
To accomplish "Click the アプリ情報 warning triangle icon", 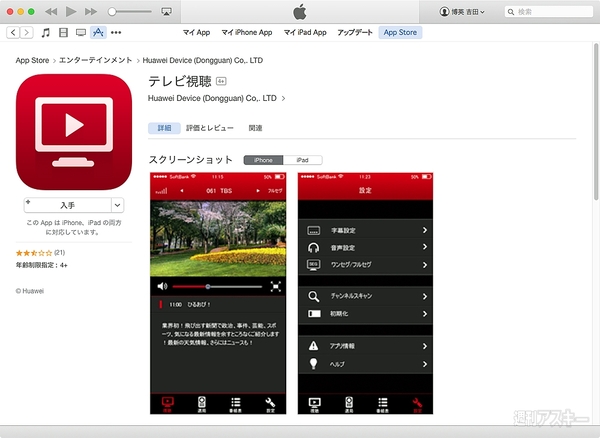I will click(313, 346).
